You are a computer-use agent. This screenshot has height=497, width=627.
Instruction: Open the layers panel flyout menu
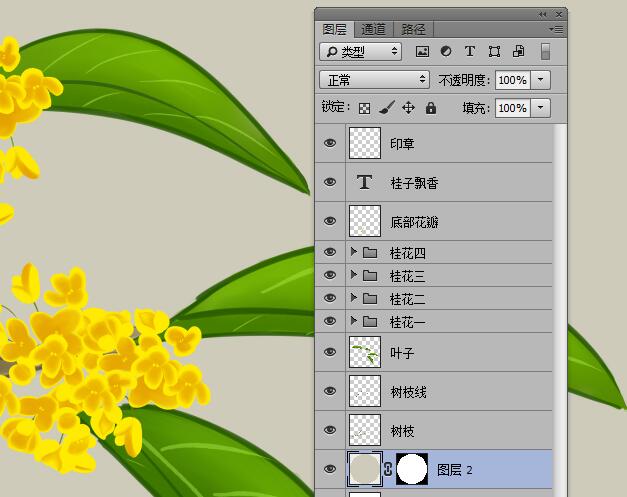(x=556, y=29)
